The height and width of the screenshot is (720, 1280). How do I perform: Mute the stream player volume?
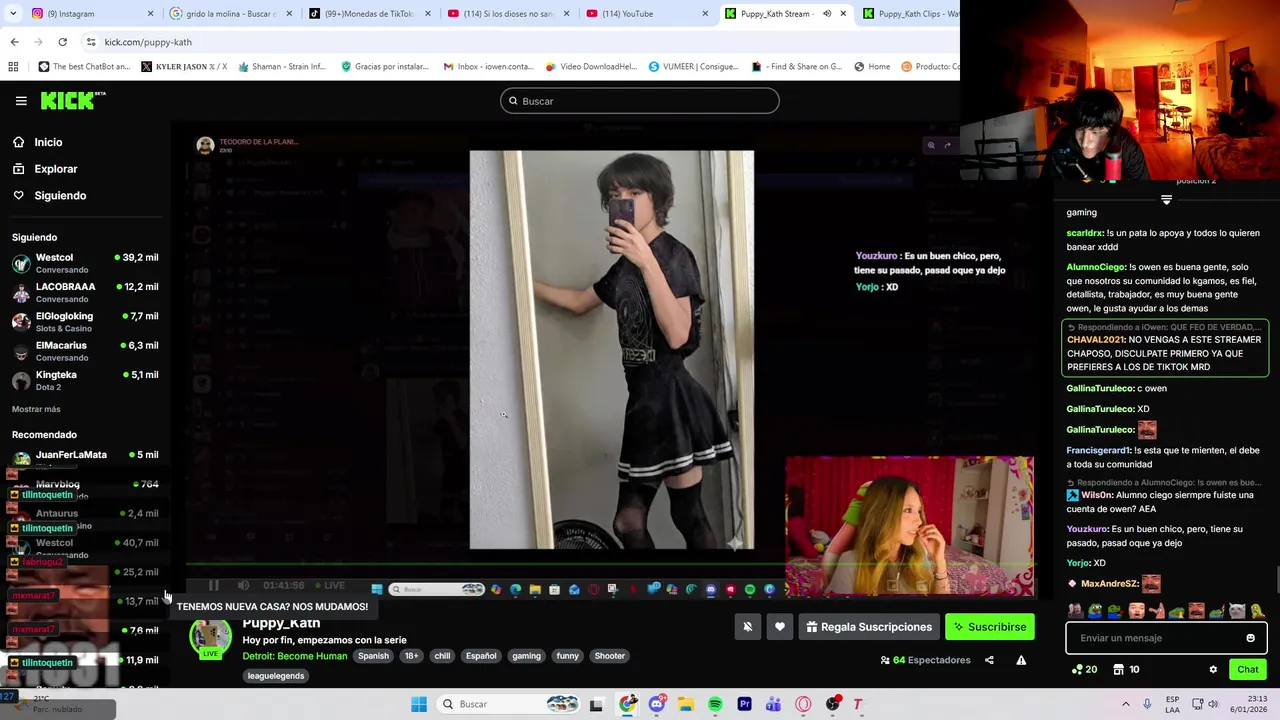[243, 586]
